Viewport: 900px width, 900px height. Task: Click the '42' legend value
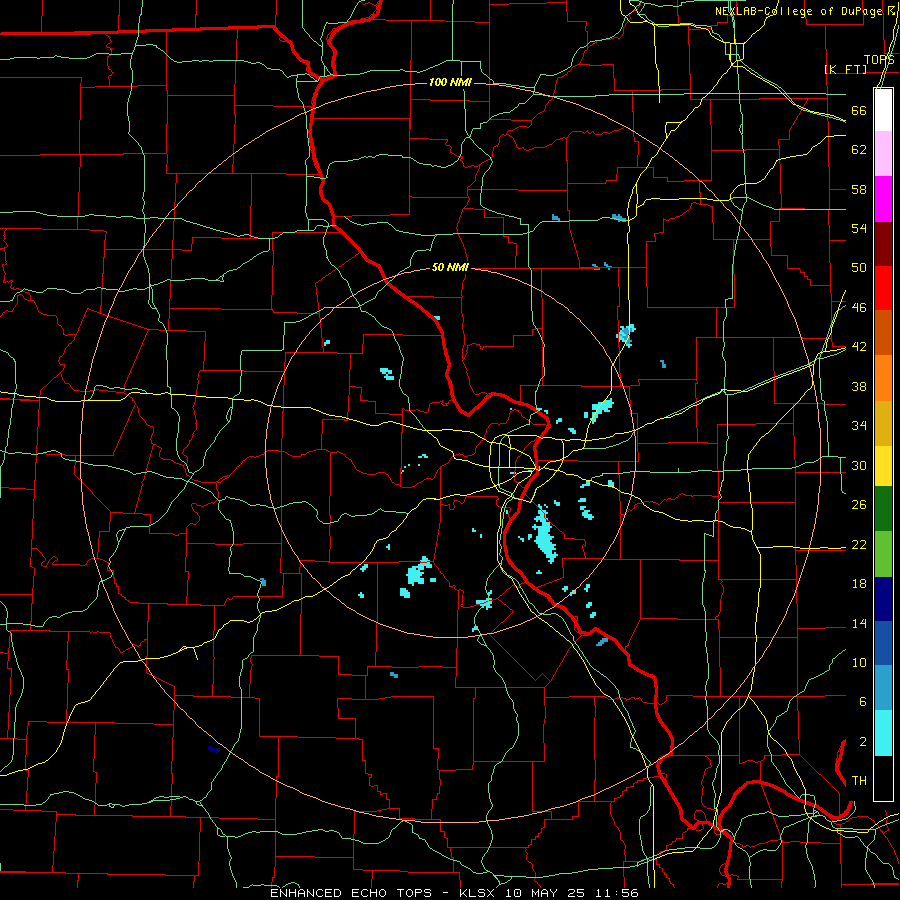click(859, 347)
